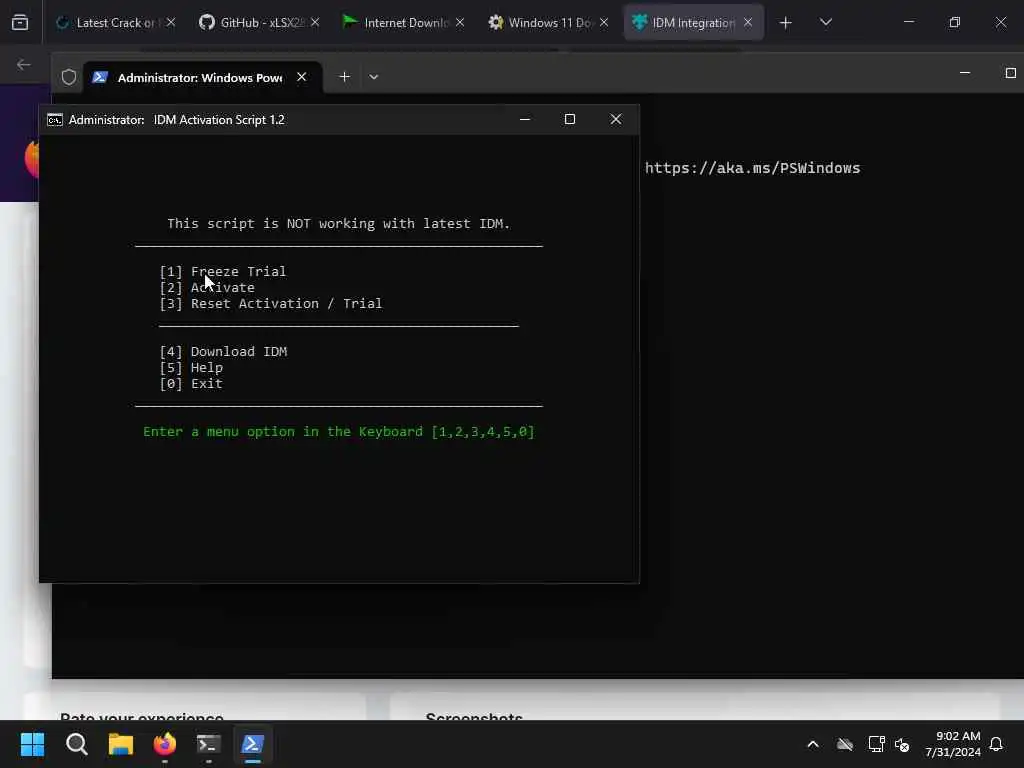This screenshot has width=1024, height=768.
Task: Click the shield icon in Terminal title bar
Action: coord(69,77)
